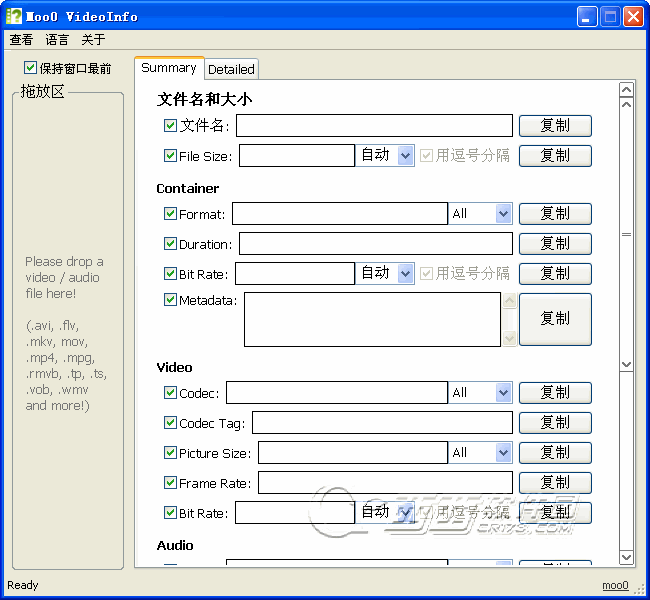This screenshot has width=650, height=600.
Task: Click the Frame Rate text field
Action: (x=385, y=483)
